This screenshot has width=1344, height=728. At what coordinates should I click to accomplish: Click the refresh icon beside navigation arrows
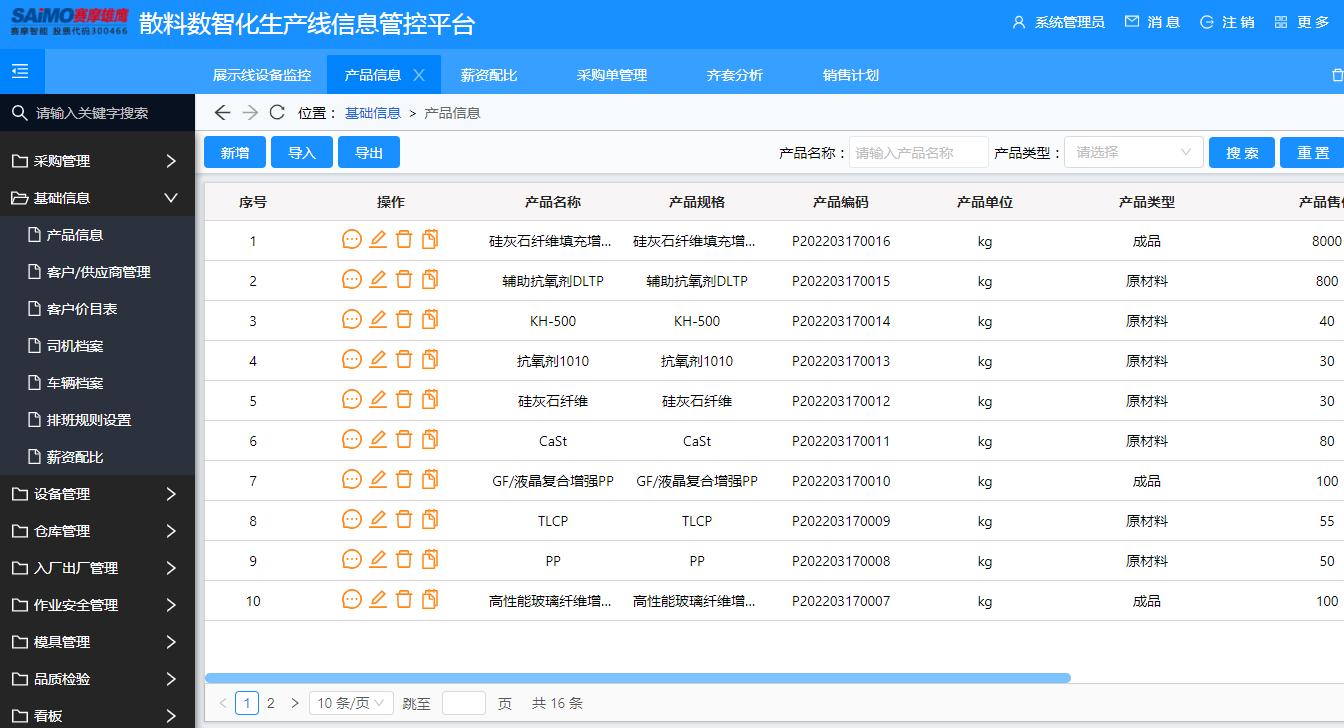coord(277,112)
